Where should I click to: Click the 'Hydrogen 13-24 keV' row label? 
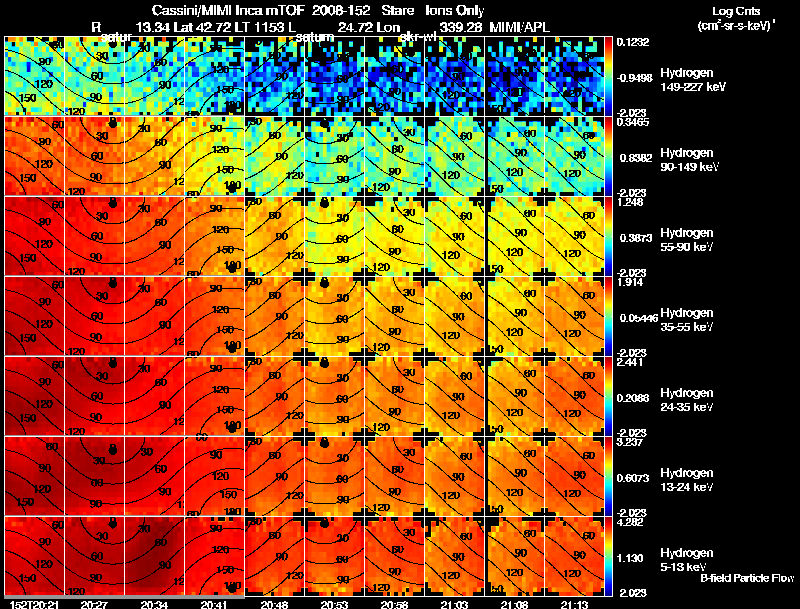pos(687,480)
